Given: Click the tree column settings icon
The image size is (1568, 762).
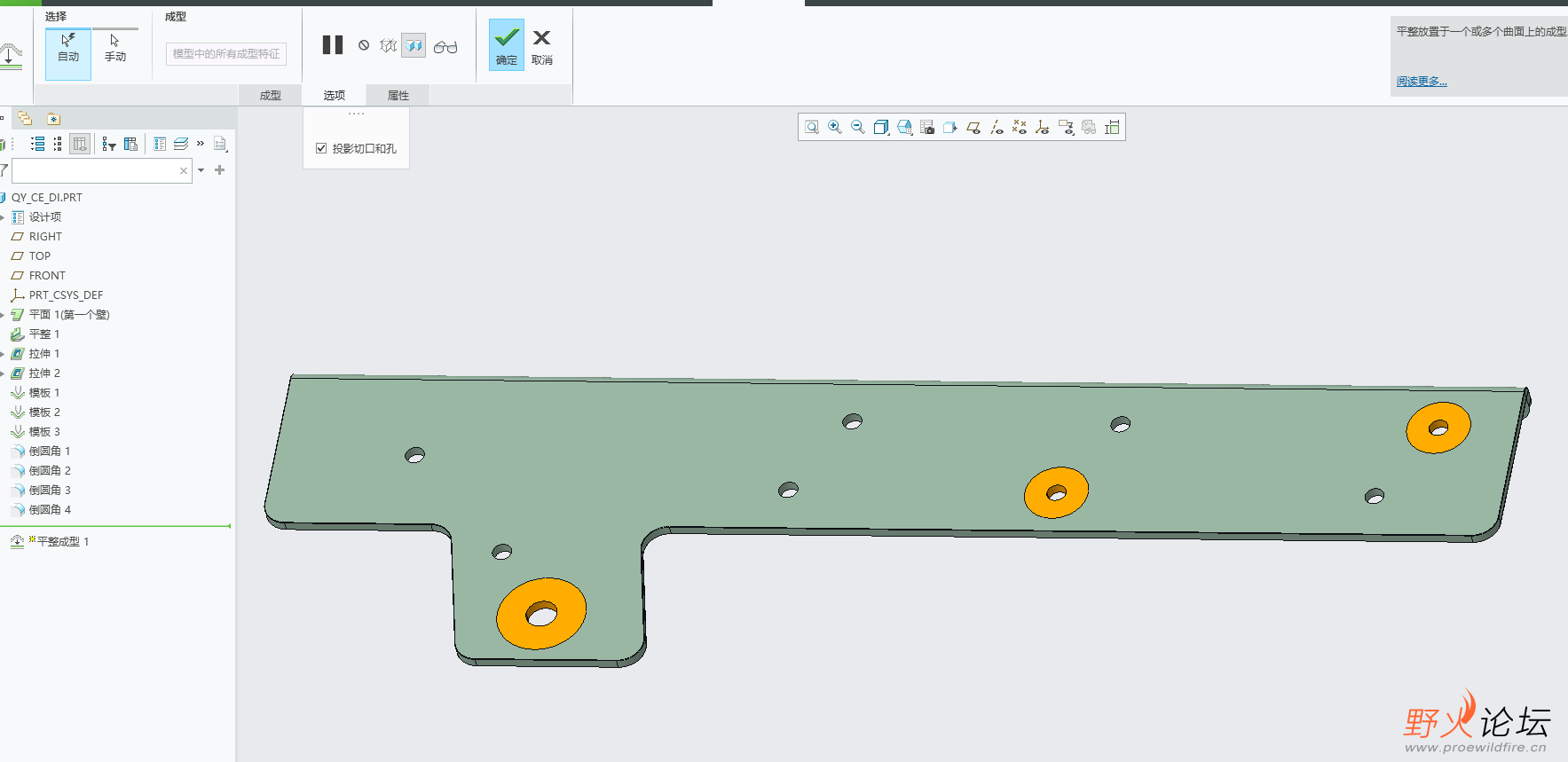Looking at the screenshot, I should [x=131, y=144].
